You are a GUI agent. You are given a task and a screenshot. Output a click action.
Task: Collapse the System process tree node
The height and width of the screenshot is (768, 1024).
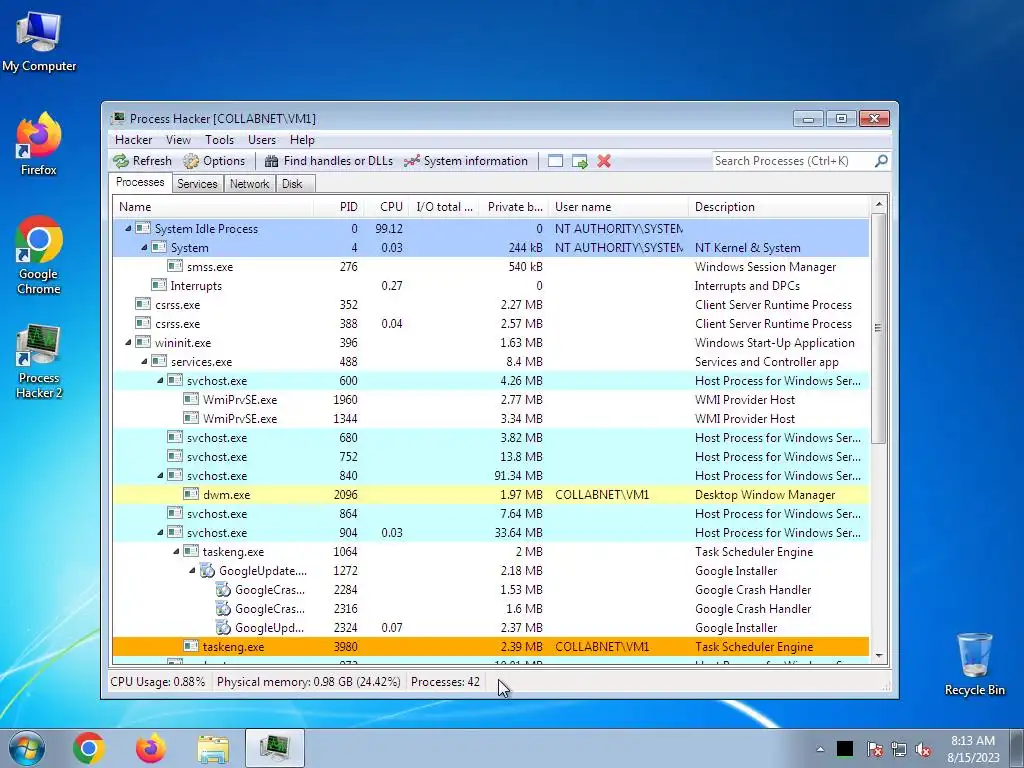pyautogui.click(x=144, y=248)
